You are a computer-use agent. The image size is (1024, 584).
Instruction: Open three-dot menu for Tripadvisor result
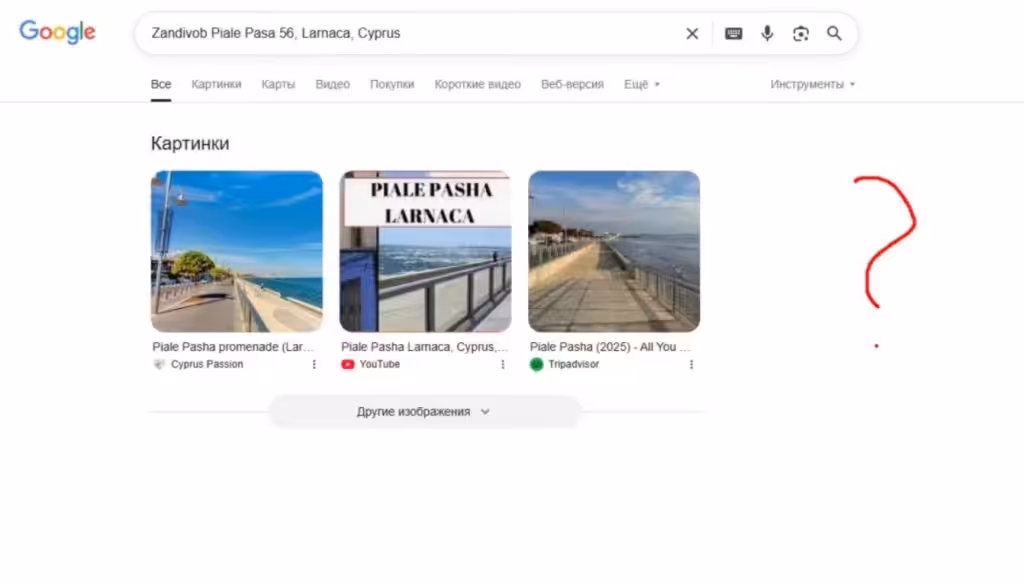(x=692, y=365)
